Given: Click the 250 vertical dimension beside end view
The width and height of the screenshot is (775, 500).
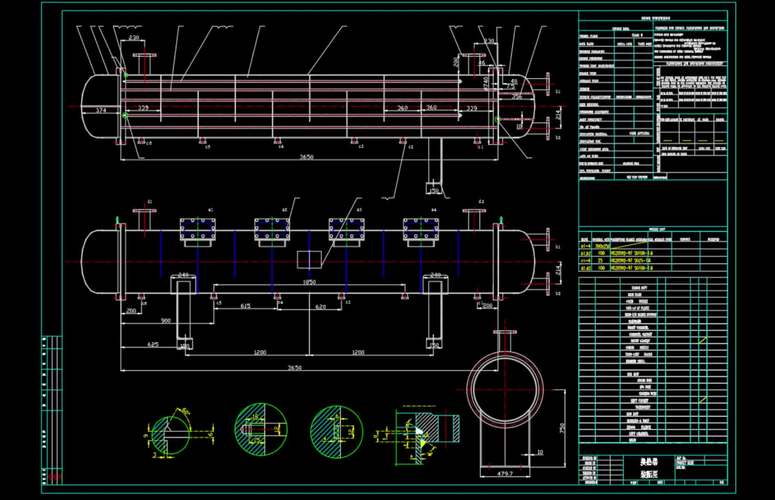Looking at the screenshot, I should click(562, 427).
